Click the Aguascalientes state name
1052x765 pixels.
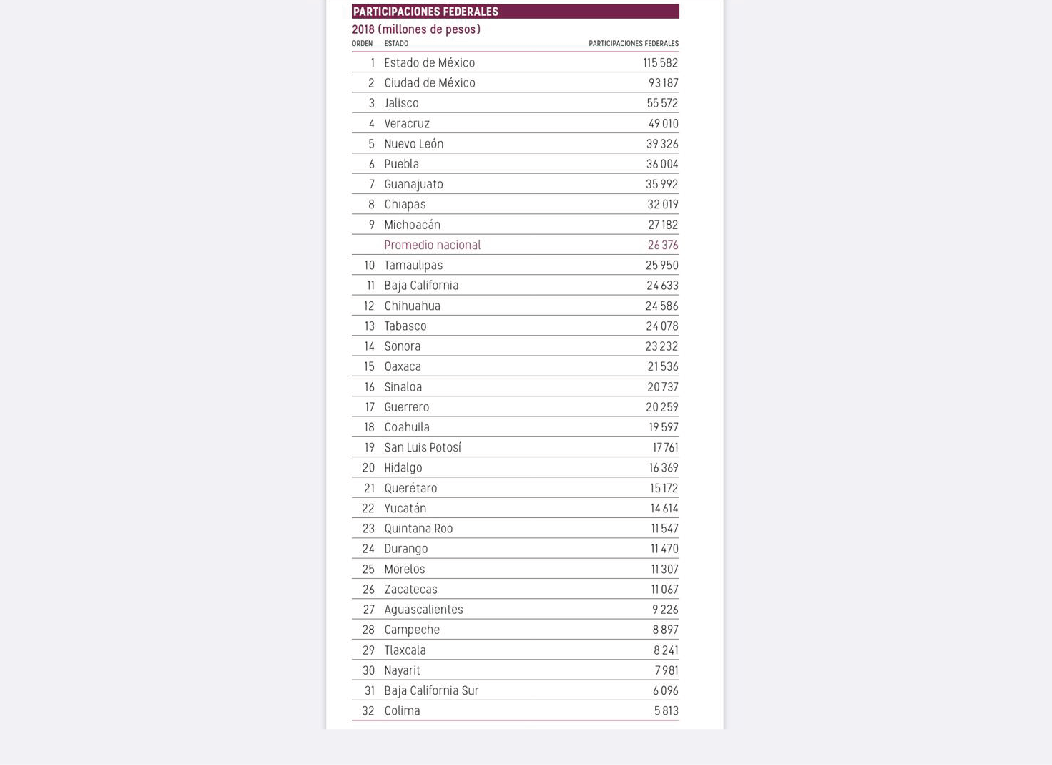(x=423, y=610)
